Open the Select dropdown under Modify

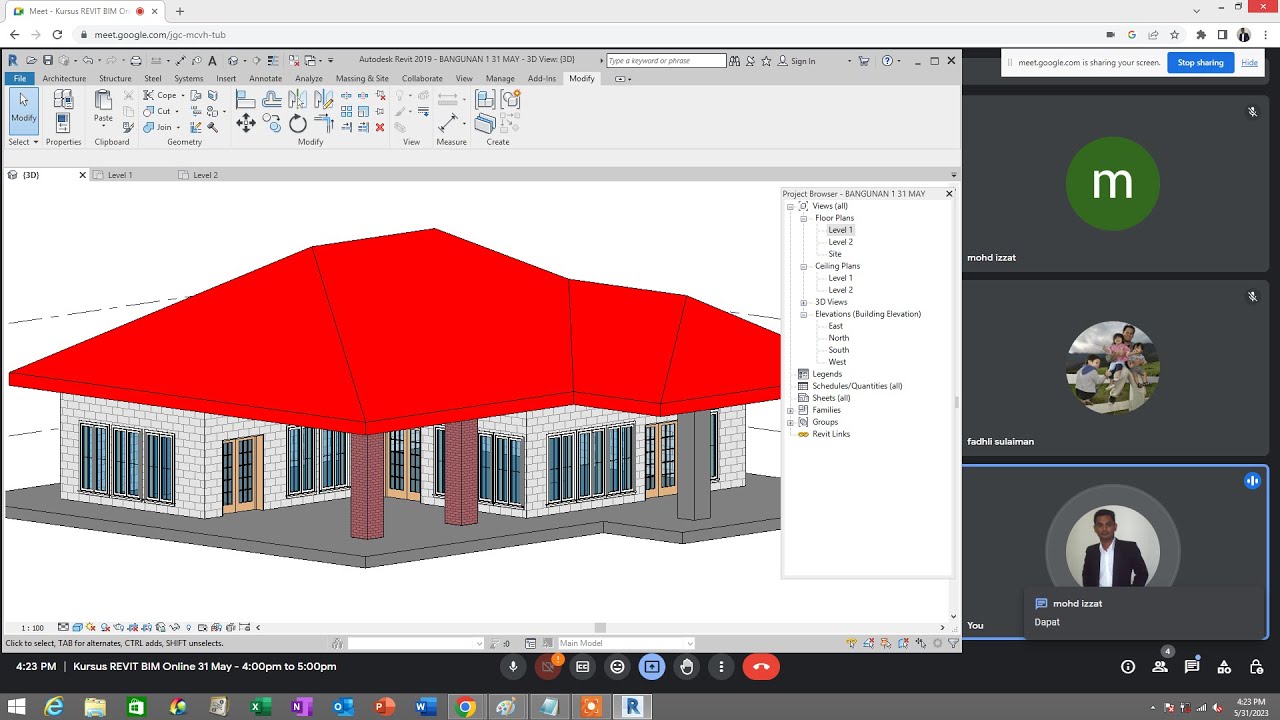23,142
